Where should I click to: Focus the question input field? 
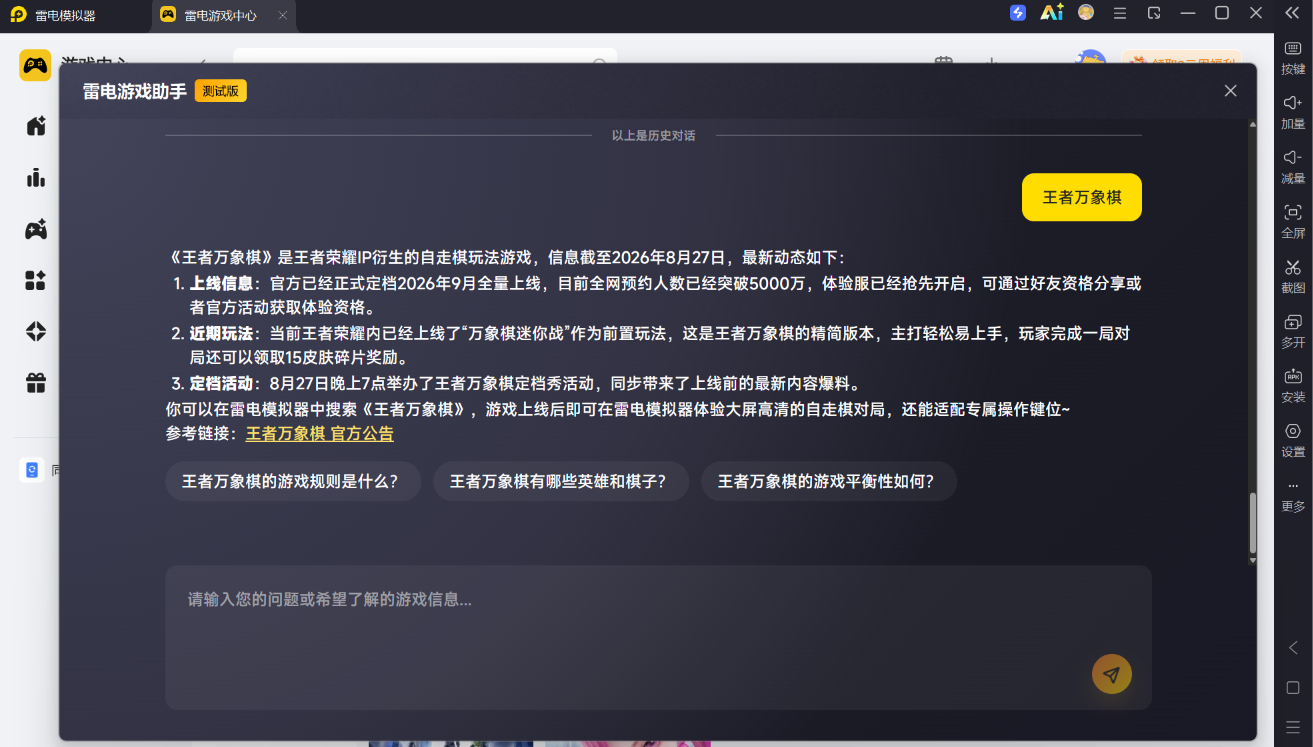[x=658, y=637]
